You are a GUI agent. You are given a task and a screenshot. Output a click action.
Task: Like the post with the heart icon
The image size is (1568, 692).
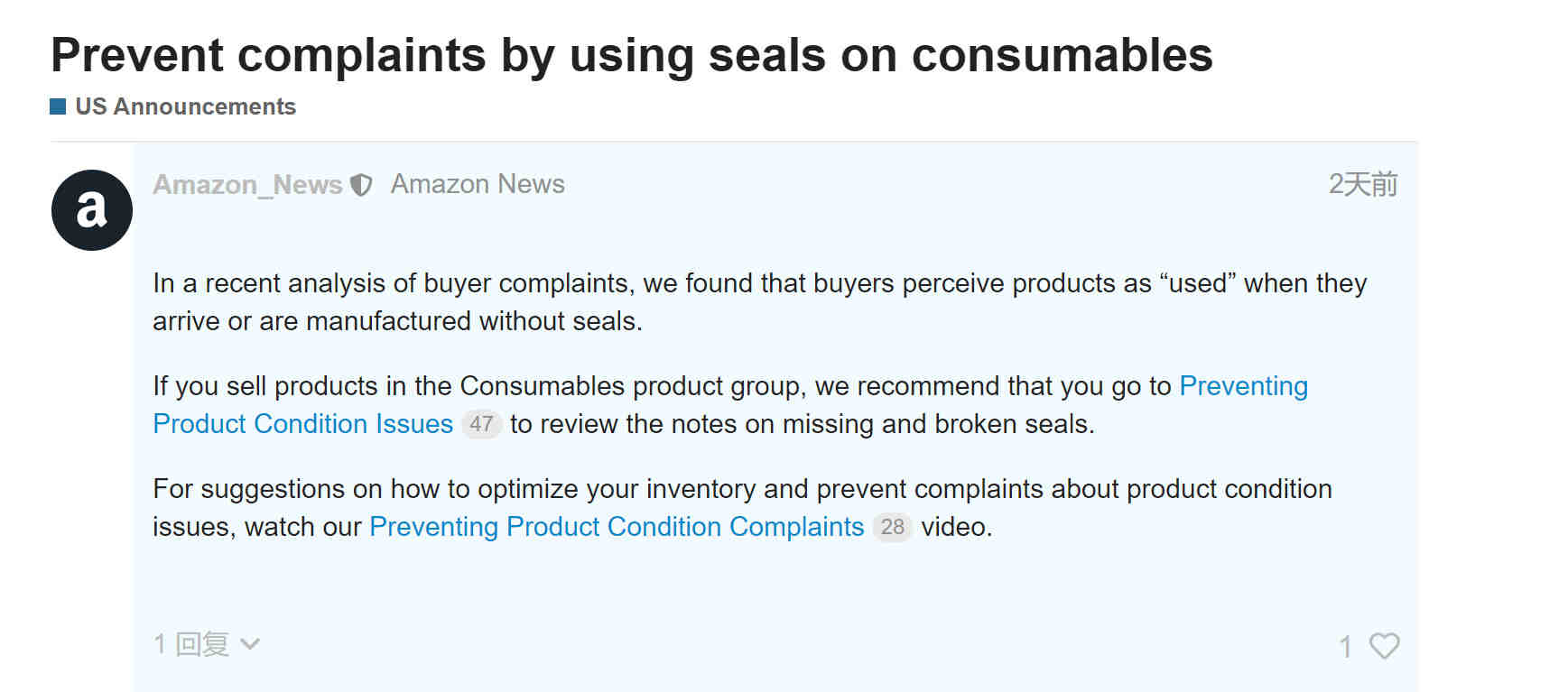point(1384,645)
